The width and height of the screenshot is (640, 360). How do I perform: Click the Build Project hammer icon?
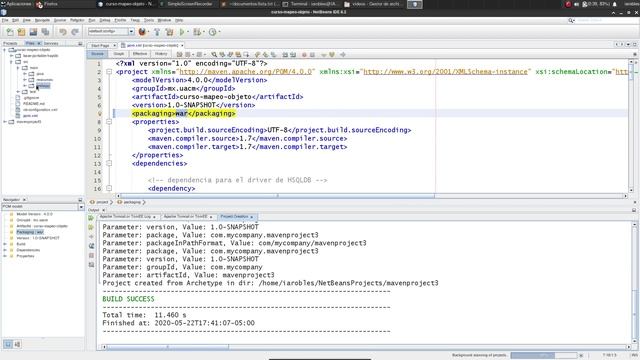157,32
